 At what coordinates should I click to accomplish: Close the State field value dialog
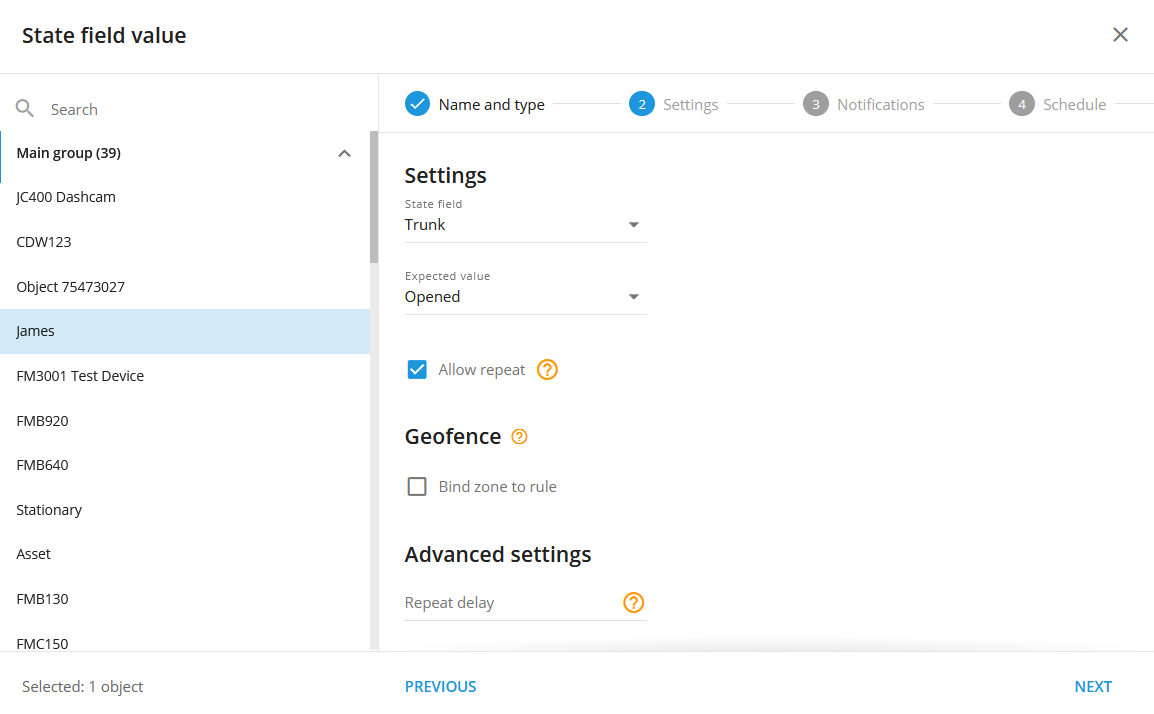click(x=1120, y=35)
